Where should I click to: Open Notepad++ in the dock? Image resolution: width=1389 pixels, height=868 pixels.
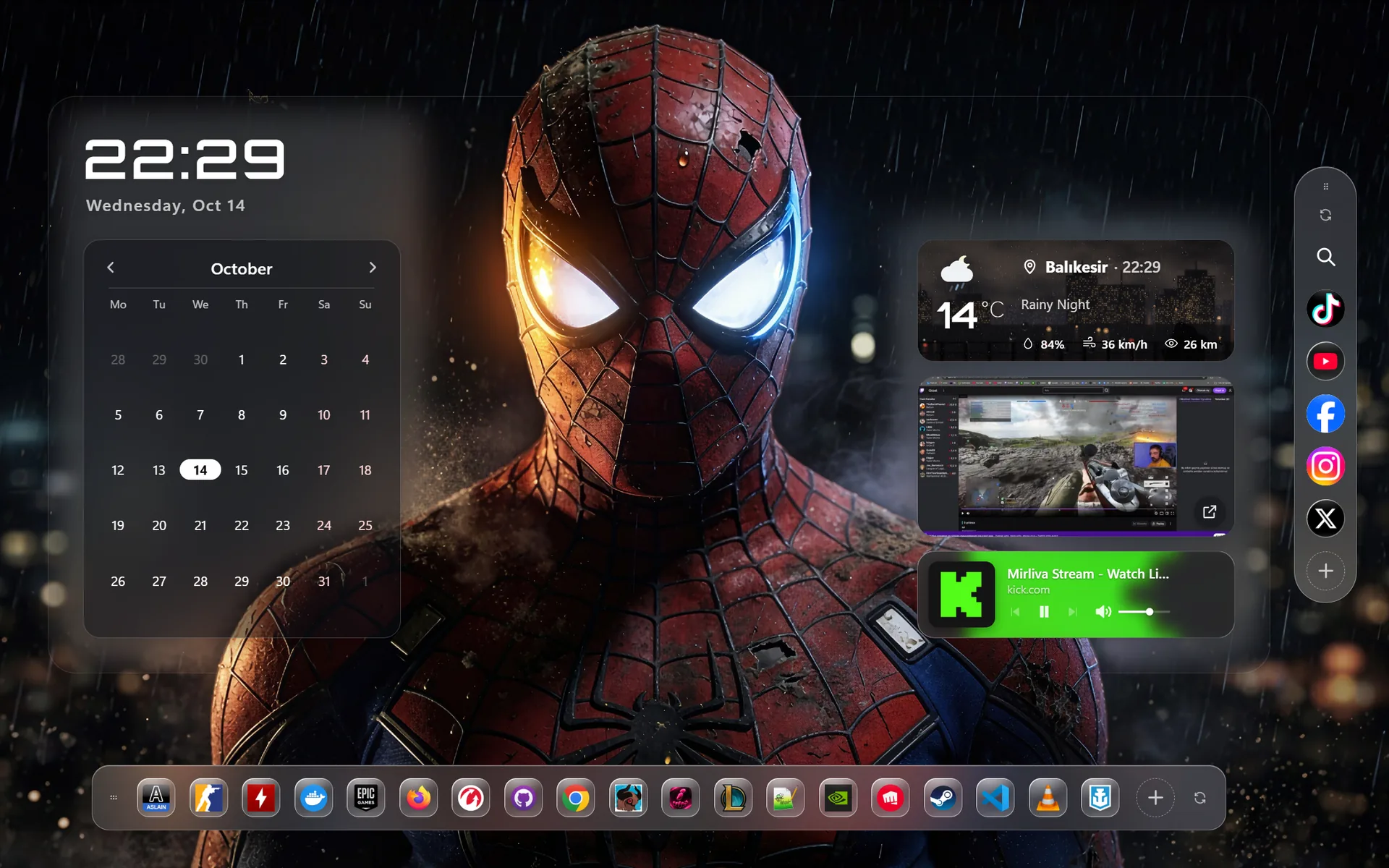click(786, 798)
